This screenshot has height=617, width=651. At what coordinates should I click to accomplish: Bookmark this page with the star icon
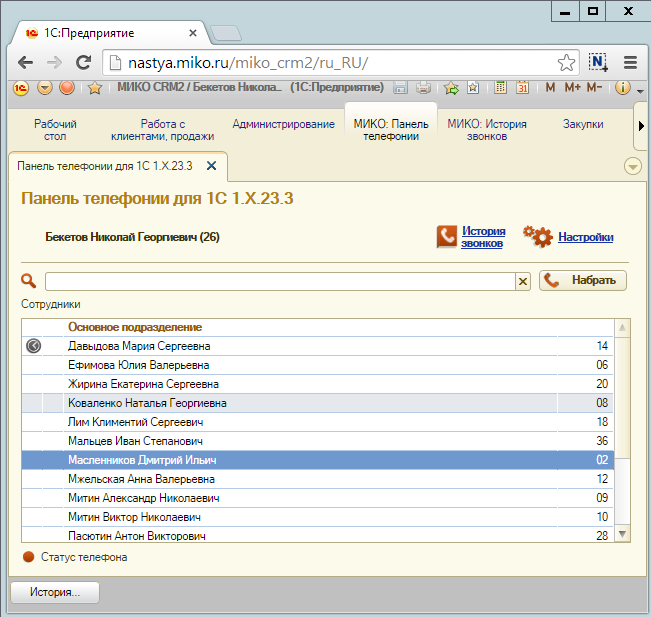click(566, 63)
